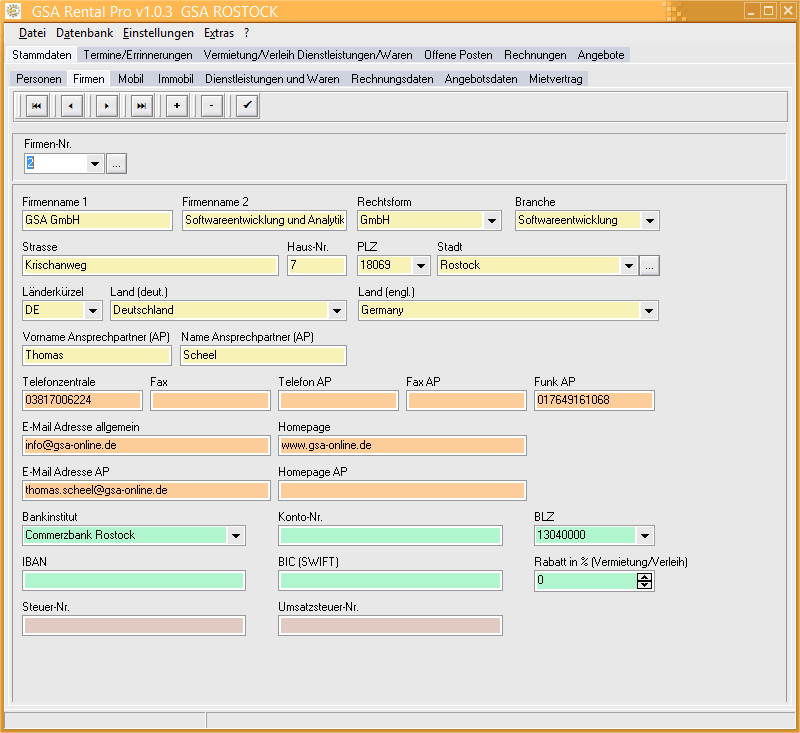Switch to the Rechnungen tab
The height and width of the screenshot is (733, 800).
[535, 55]
